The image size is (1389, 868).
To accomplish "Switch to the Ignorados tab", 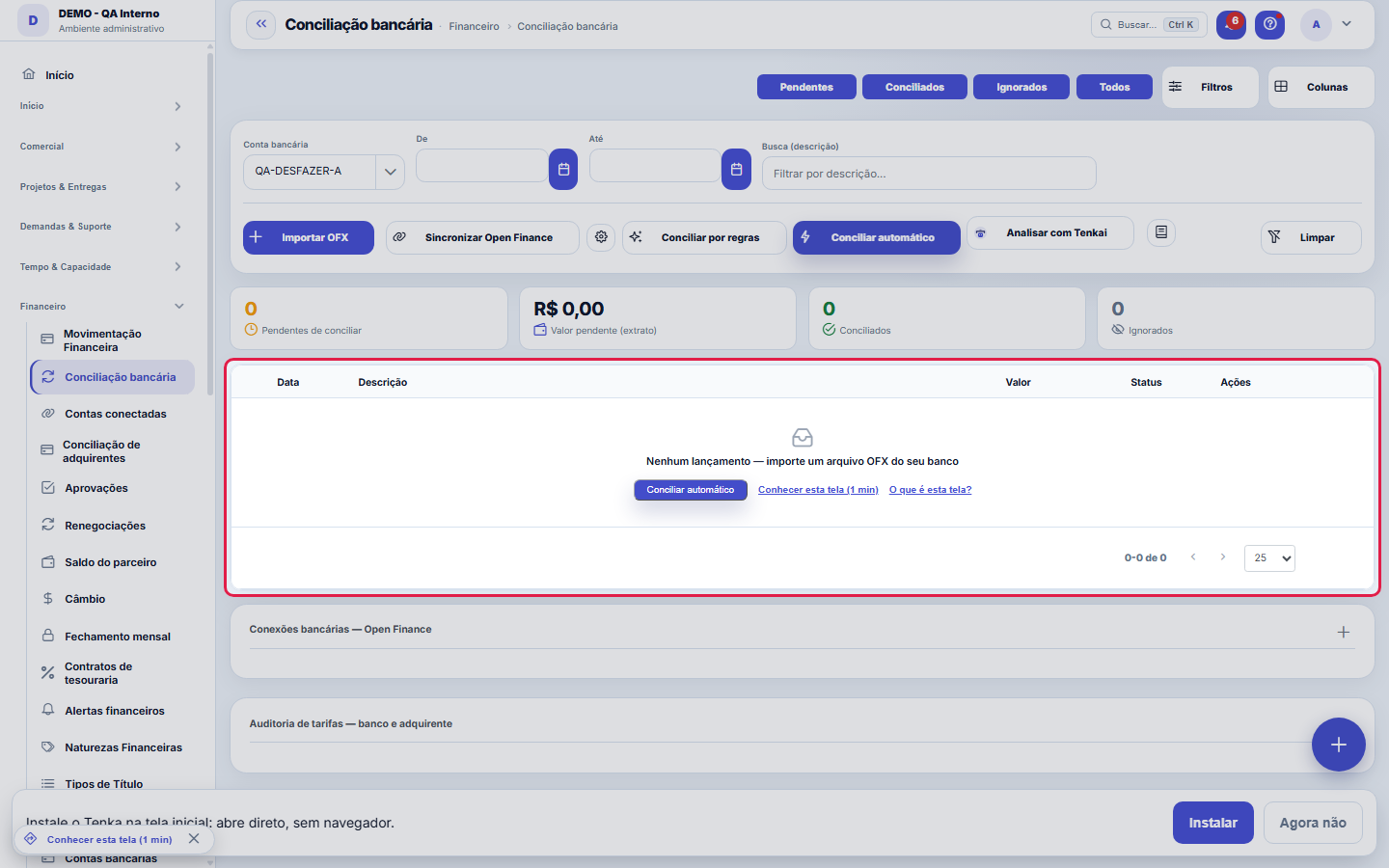I will (x=1021, y=87).
